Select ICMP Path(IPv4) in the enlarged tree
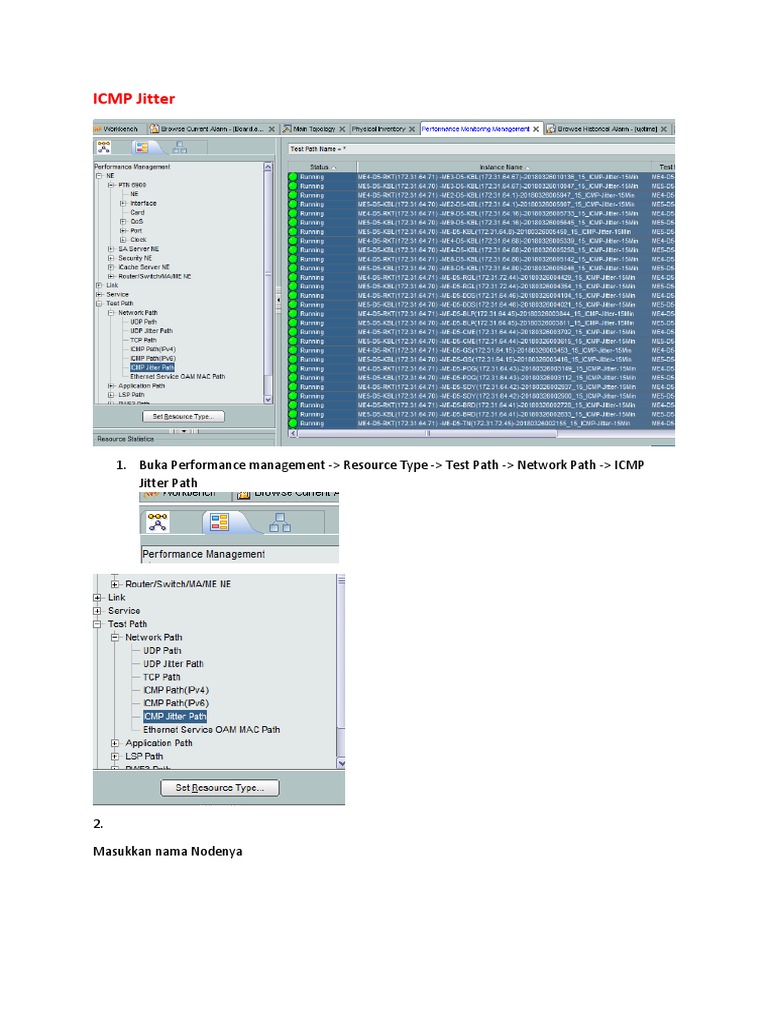Image resolution: width=768 pixels, height=1024 pixels. (176, 690)
